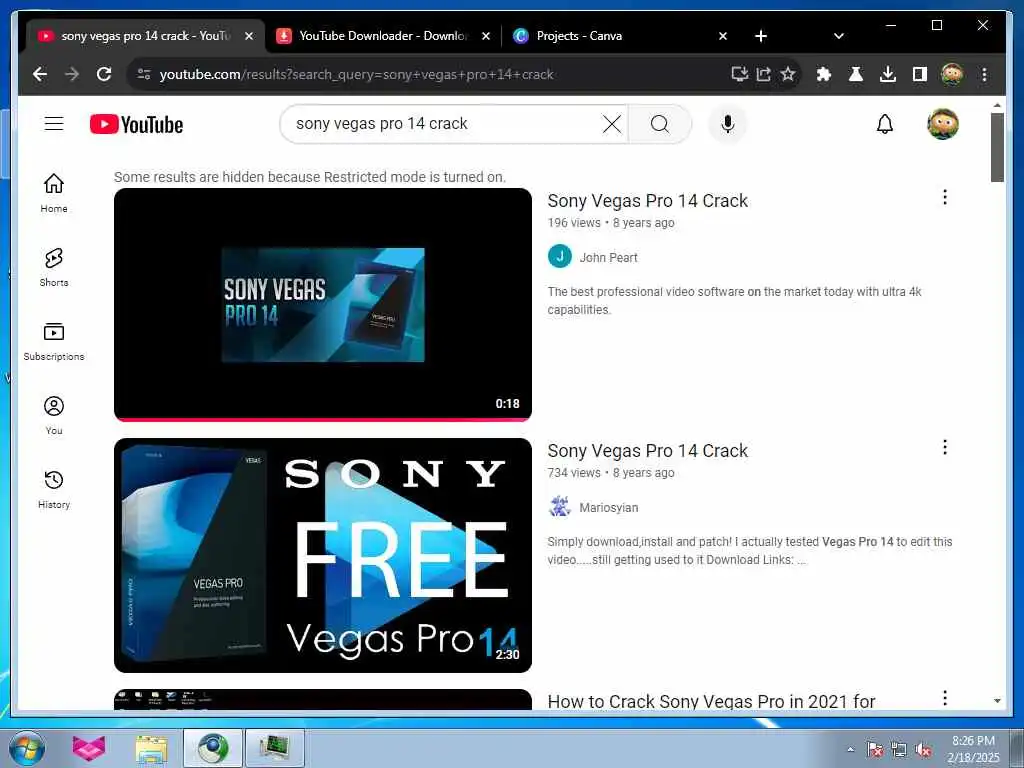Open more options for John Peart video

click(x=944, y=197)
